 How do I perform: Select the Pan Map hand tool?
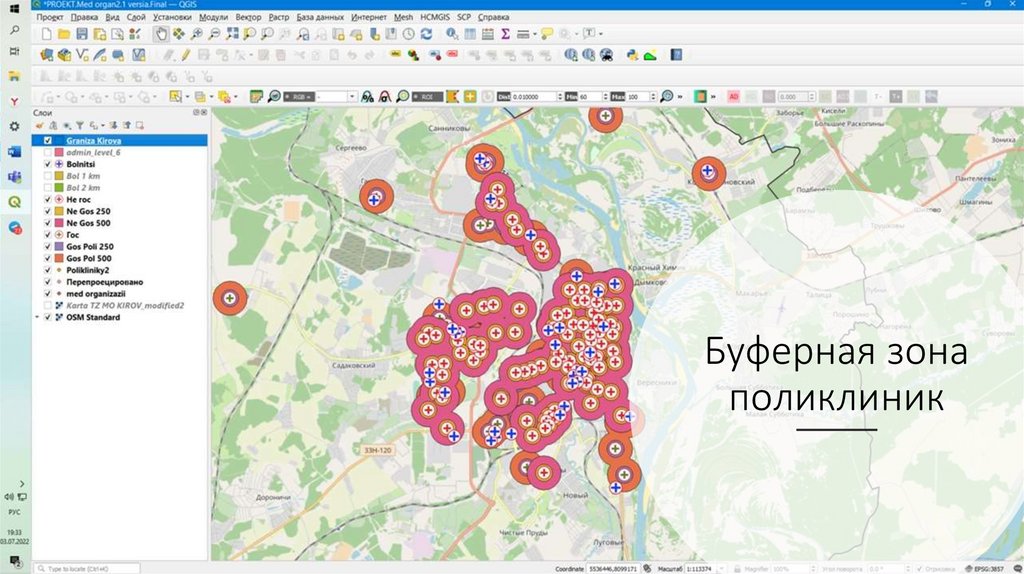160,34
